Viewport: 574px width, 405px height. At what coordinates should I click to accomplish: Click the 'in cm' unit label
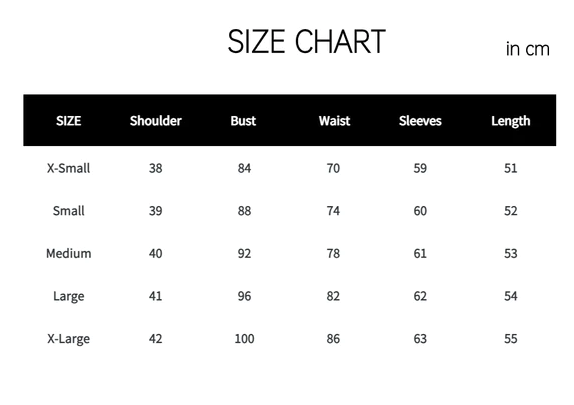click(528, 49)
